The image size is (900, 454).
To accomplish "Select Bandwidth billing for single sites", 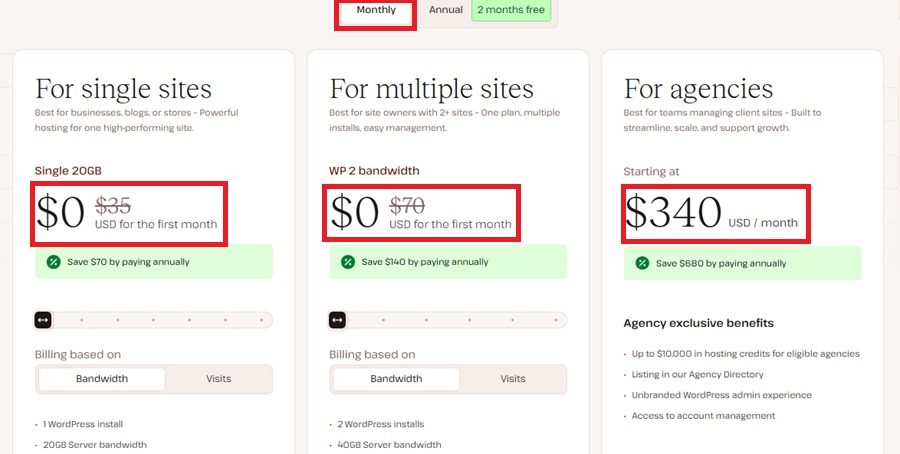I will (x=102, y=379).
